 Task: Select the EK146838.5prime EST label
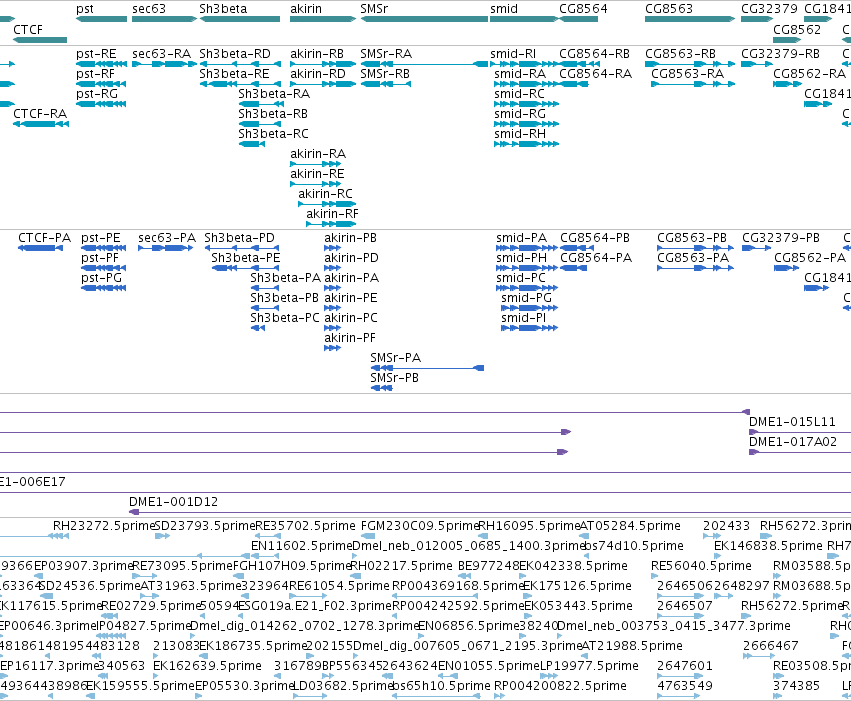click(x=768, y=546)
